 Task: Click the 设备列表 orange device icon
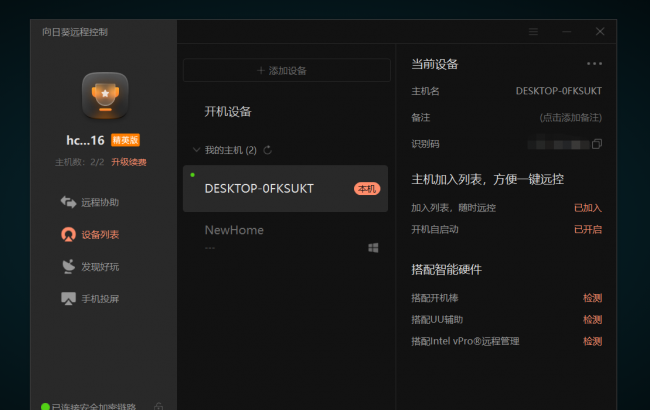click(68, 235)
